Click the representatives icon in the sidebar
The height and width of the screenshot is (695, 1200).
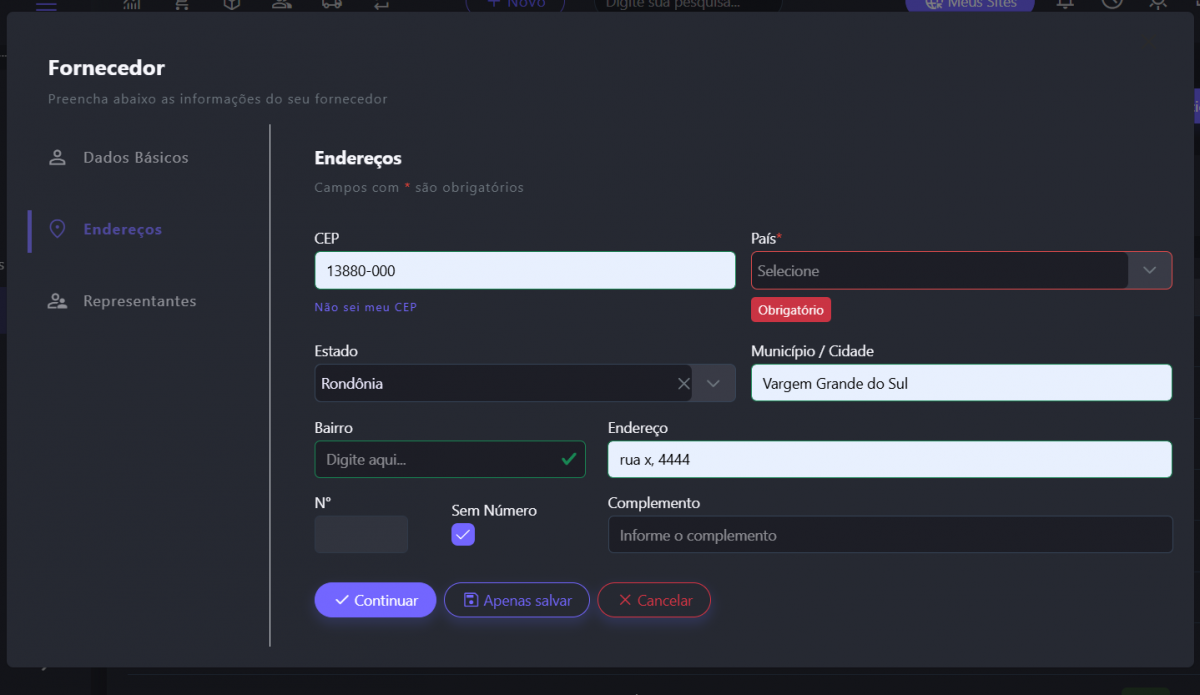tap(57, 301)
